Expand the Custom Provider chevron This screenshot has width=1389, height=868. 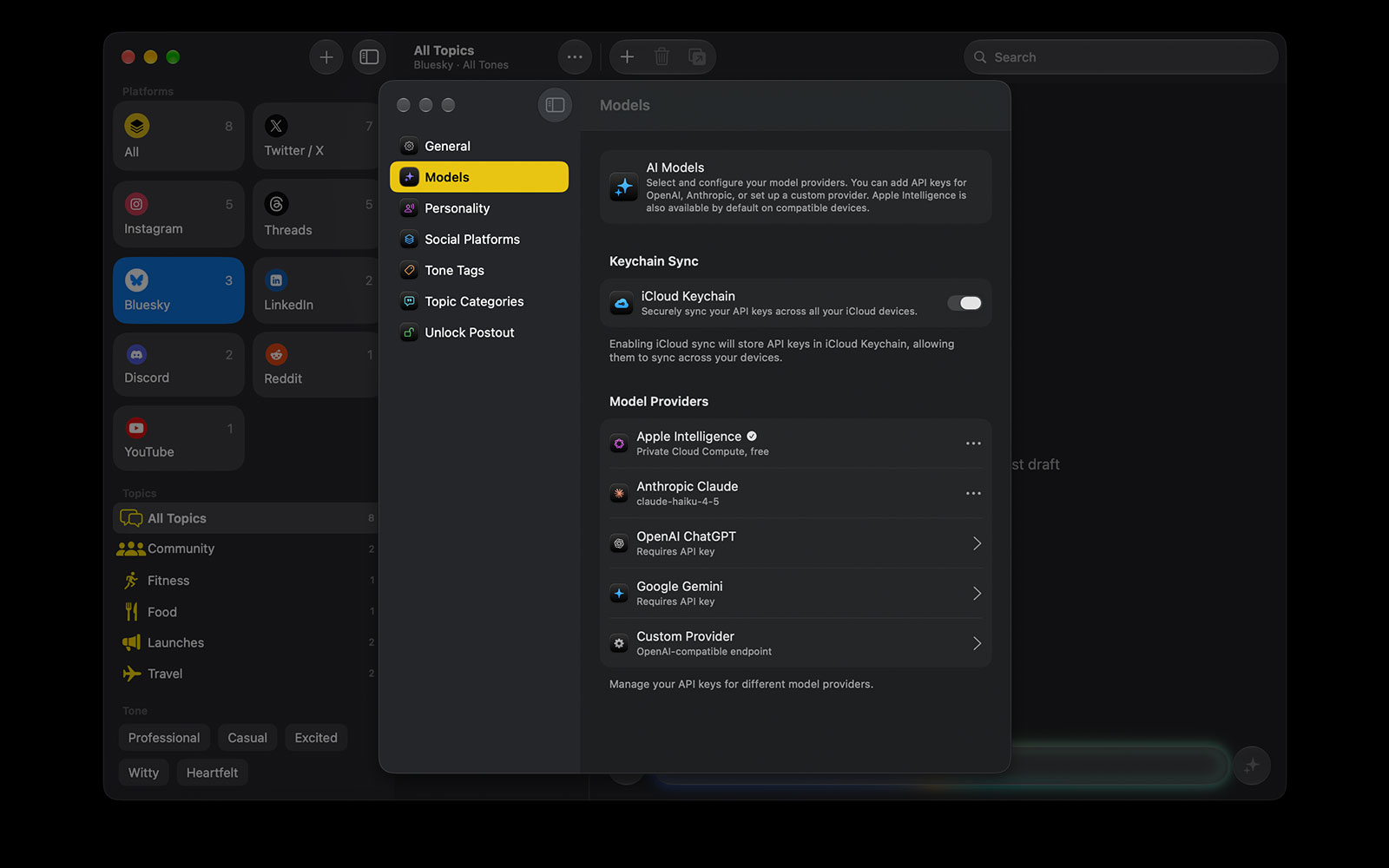(x=977, y=643)
